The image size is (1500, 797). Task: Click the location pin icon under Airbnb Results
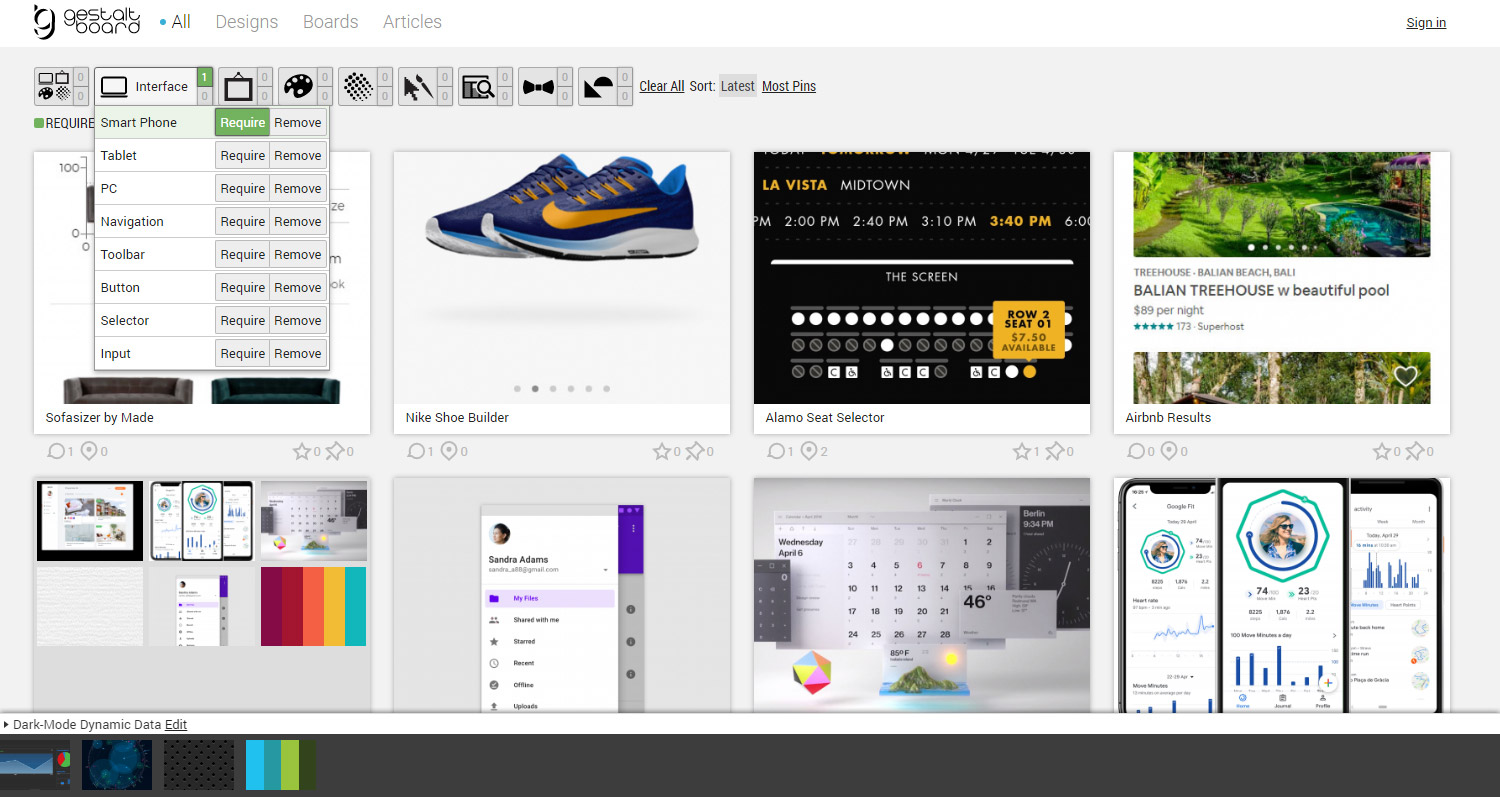[1169, 452]
